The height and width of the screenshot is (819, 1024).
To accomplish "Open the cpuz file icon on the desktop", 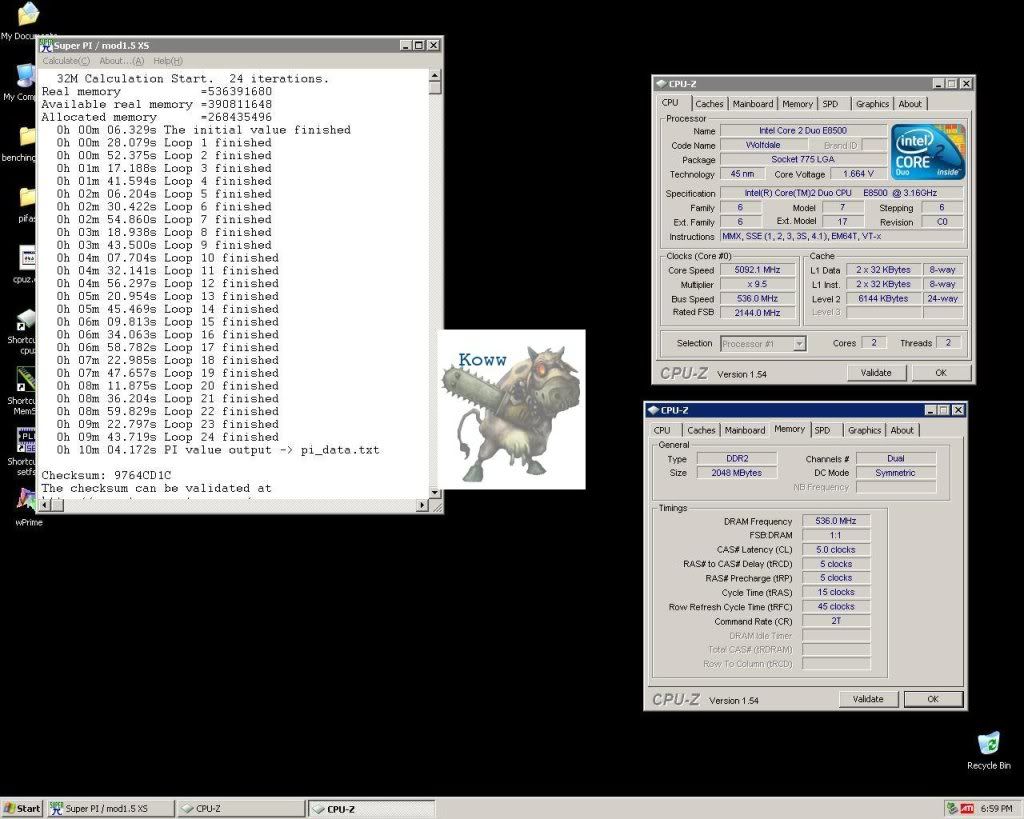I will tap(27, 258).
